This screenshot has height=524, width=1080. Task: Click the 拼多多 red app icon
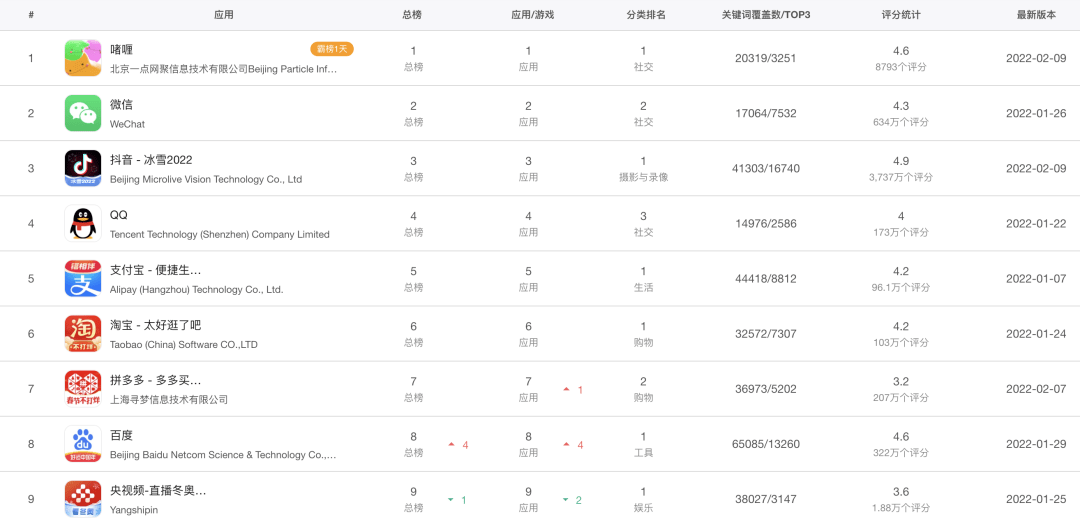click(83, 389)
